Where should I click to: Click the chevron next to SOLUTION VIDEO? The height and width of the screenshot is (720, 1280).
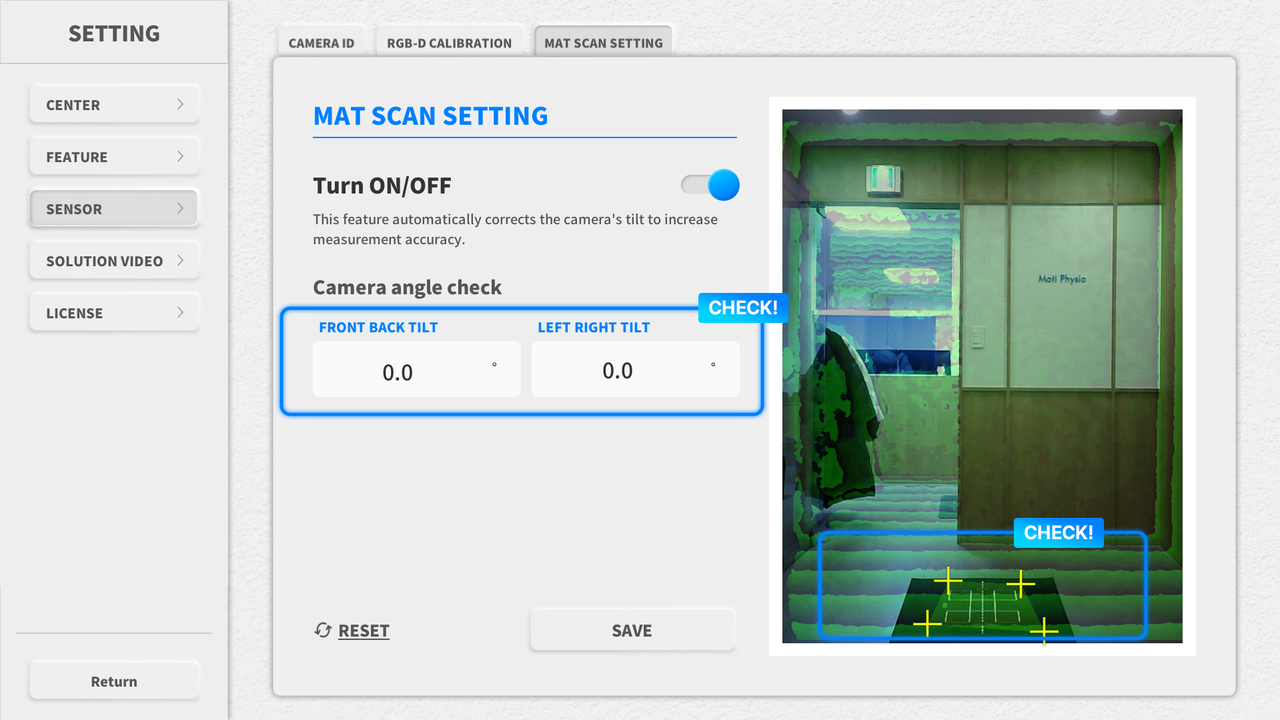click(x=180, y=260)
